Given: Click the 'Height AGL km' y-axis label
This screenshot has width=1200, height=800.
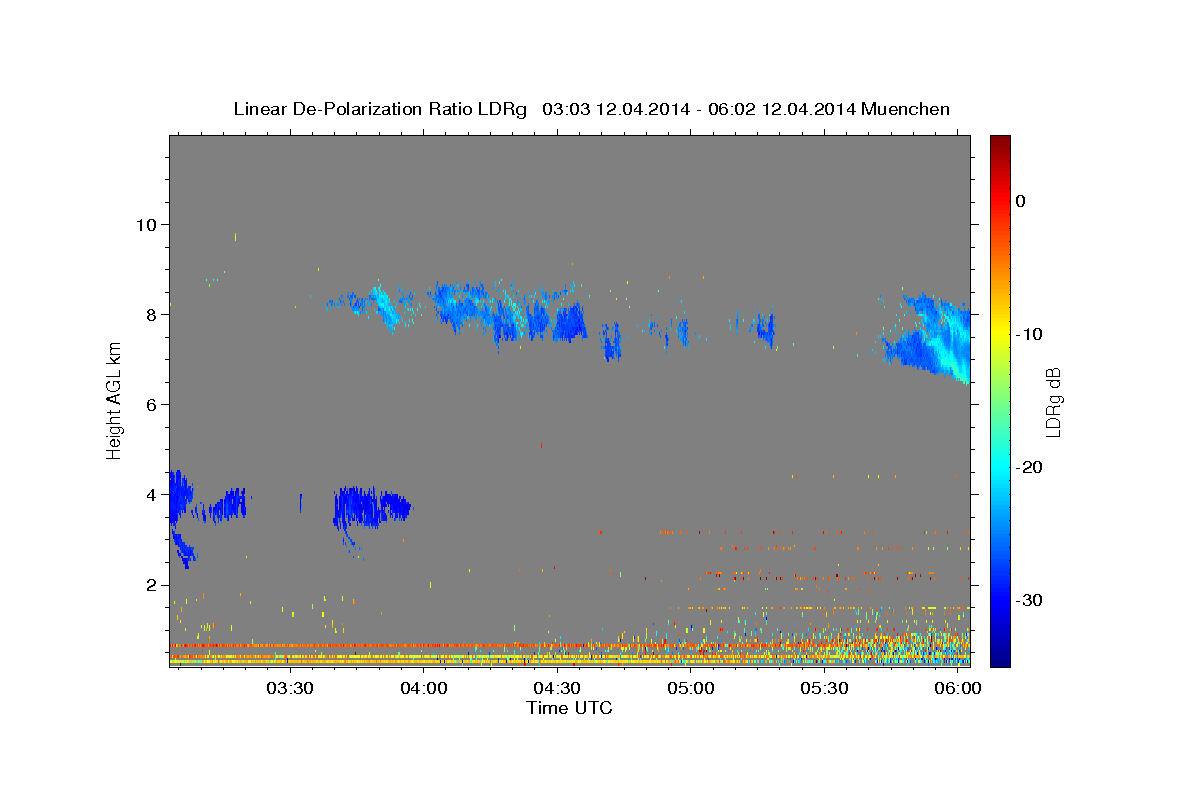Looking at the screenshot, I should click(x=114, y=400).
